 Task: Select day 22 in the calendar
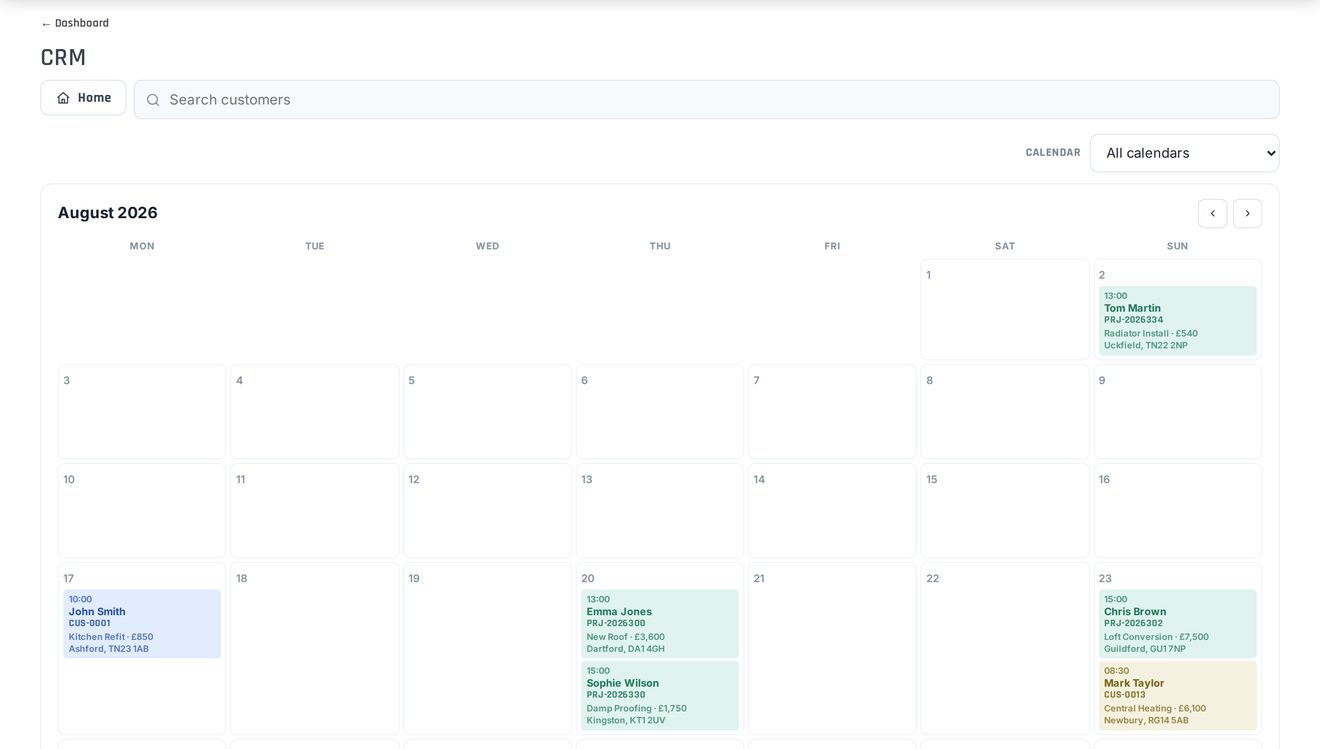pos(1005,649)
